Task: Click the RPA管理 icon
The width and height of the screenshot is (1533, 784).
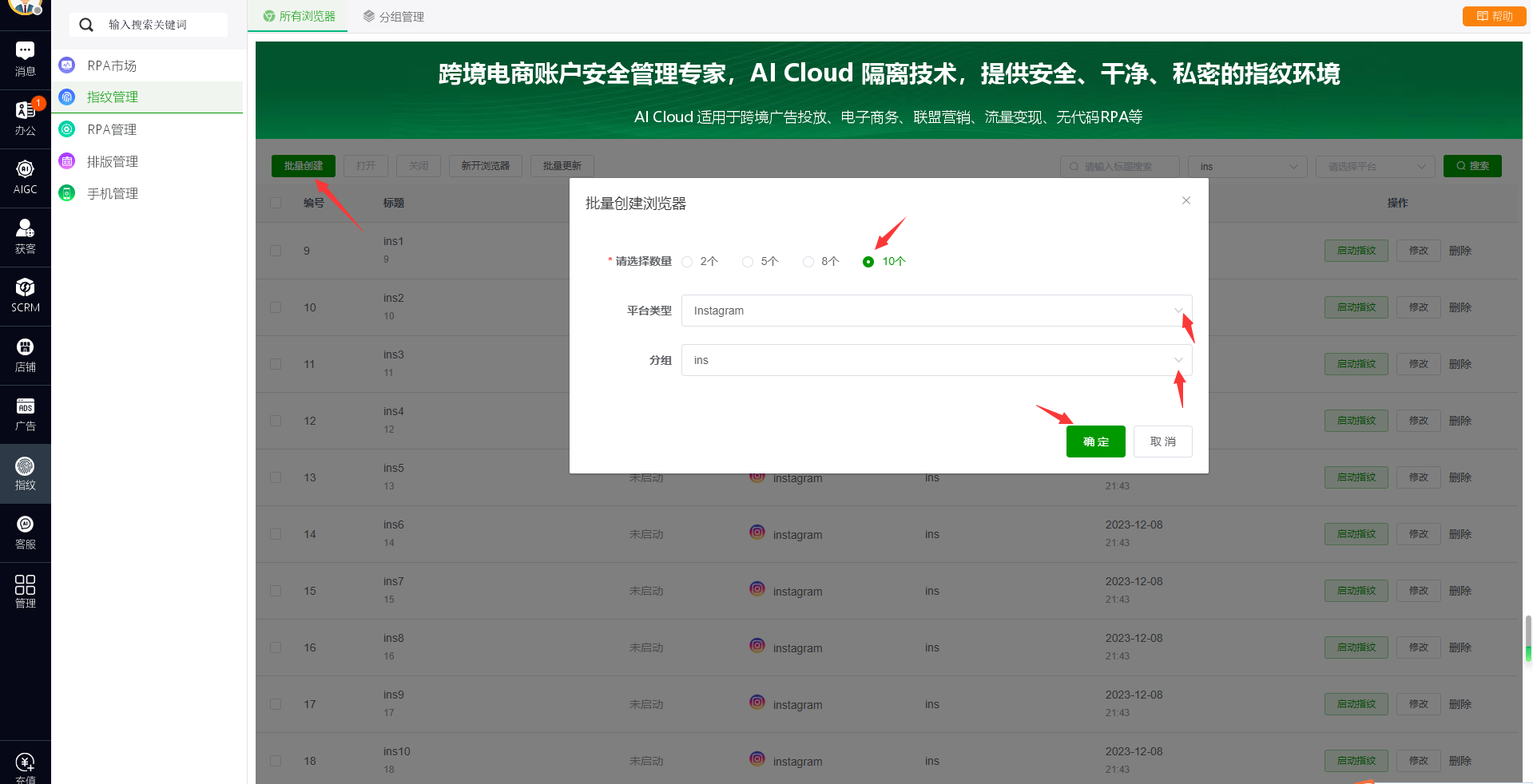Action: point(67,129)
